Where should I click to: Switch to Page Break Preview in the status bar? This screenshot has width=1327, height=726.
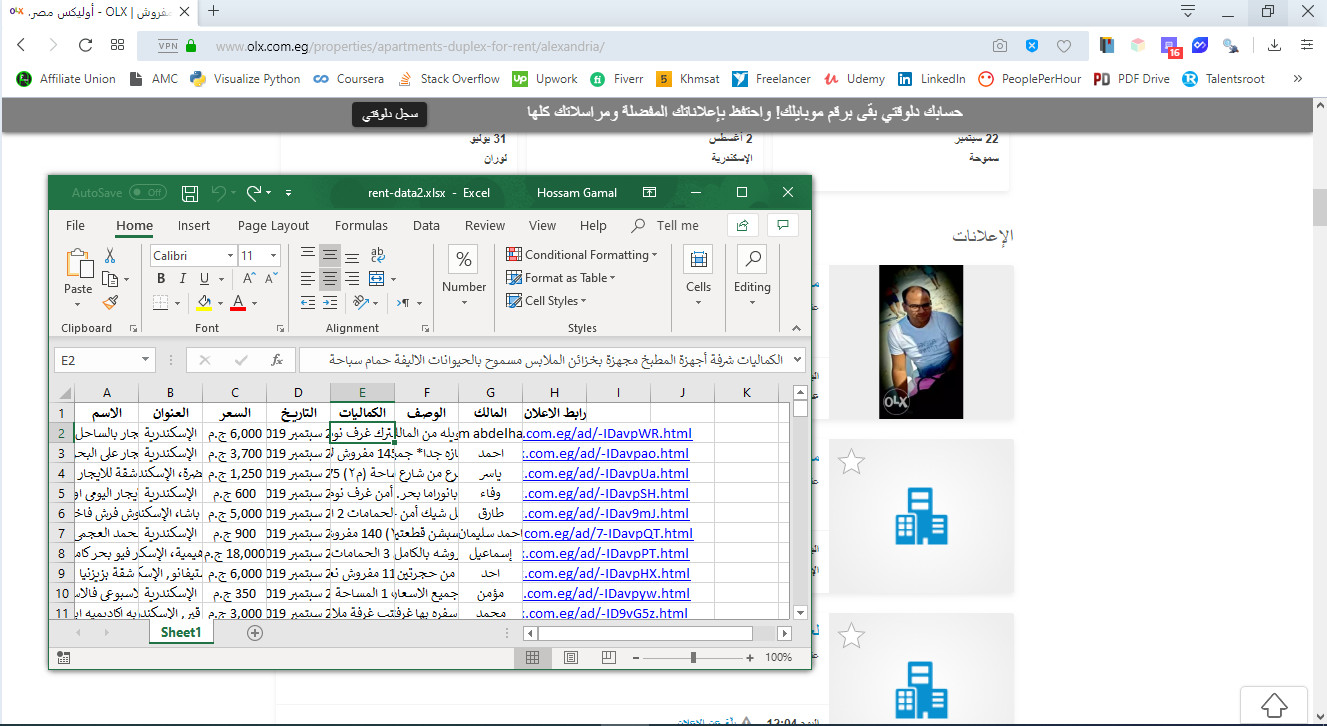pyautogui.click(x=608, y=657)
